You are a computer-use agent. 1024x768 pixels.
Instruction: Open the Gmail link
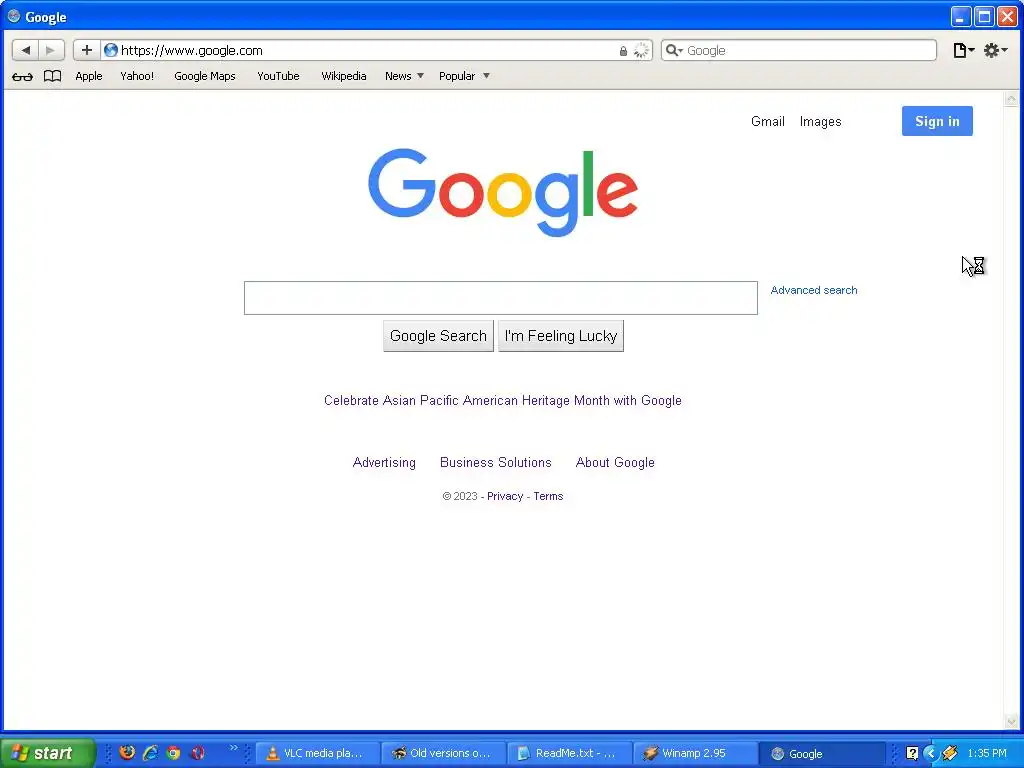click(x=767, y=121)
